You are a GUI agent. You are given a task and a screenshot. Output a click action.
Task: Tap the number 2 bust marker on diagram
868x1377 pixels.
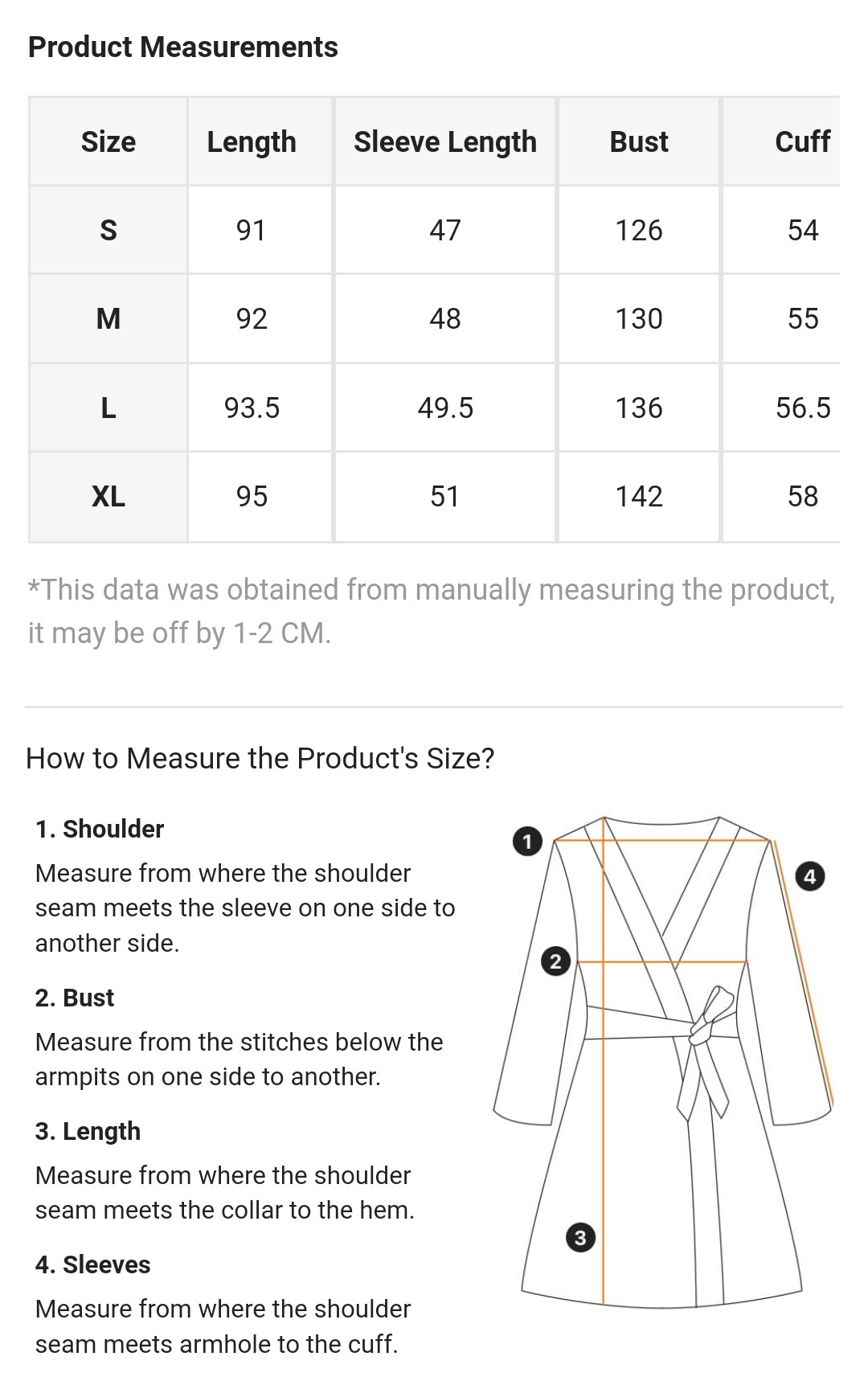click(x=555, y=961)
